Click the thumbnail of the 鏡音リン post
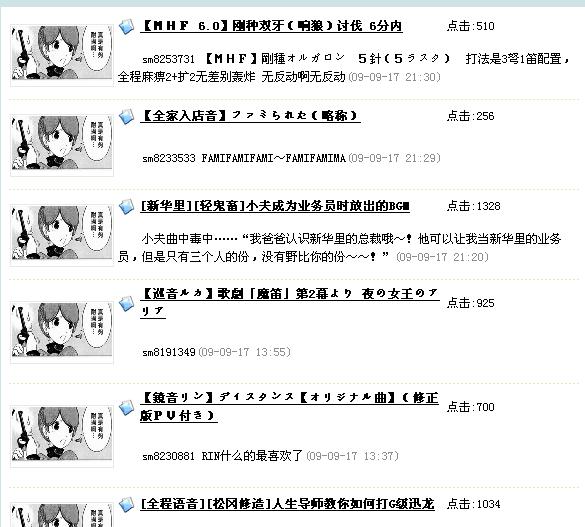This screenshot has height=527, width=585. click(62, 436)
